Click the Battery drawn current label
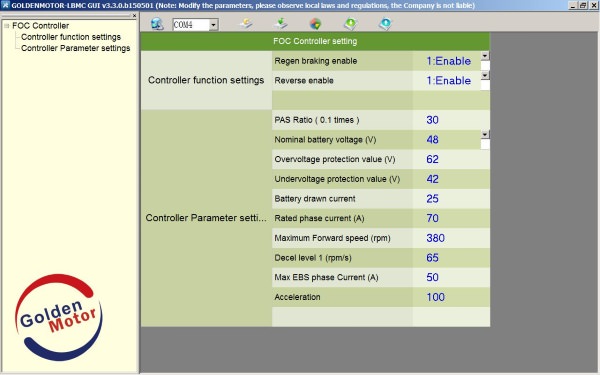The image size is (600, 375). tap(315, 199)
